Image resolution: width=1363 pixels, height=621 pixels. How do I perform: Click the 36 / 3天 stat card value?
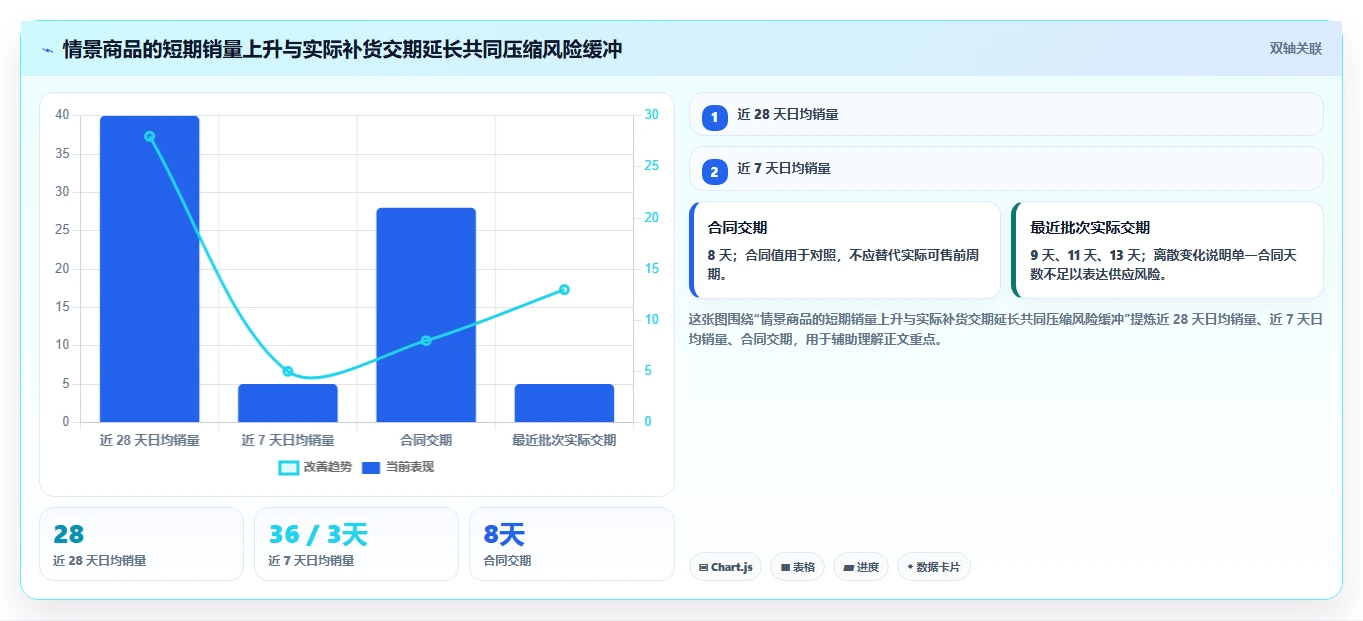pyautogui.click(x=318, y=535)
